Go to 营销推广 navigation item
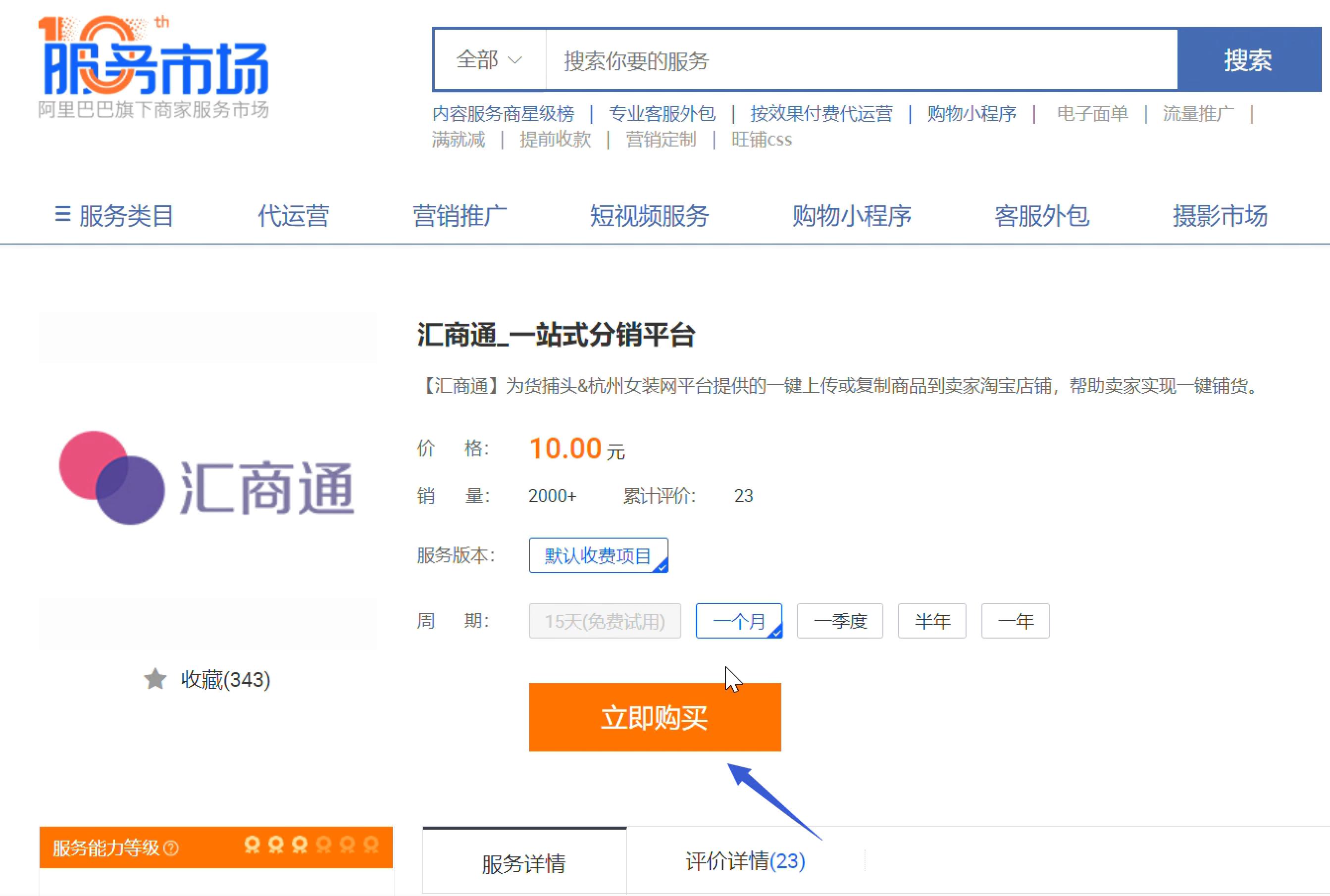This screenshot has height=896, width=1330. [x=460, y=215]
